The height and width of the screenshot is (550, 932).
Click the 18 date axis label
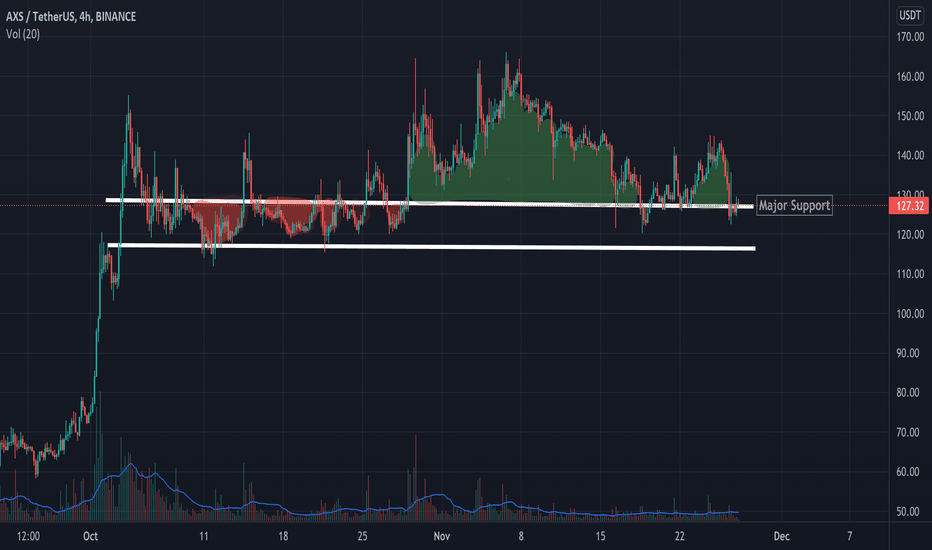[x=283, y=536]
